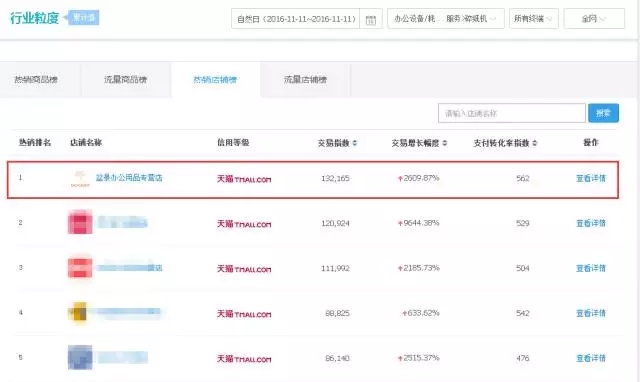Click the 542 conversion index value
The height and width of the screenshot is (382, 640).
coord(522,313)
